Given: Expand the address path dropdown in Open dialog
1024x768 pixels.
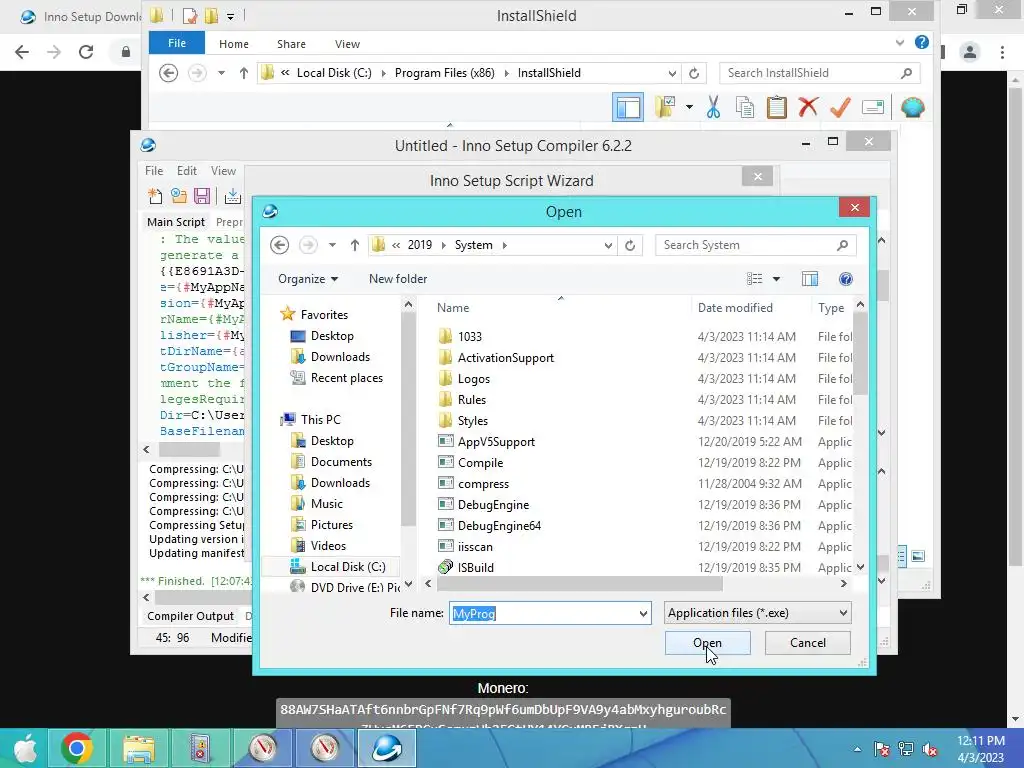Looking at the screenshot, I should click(608, 245).
